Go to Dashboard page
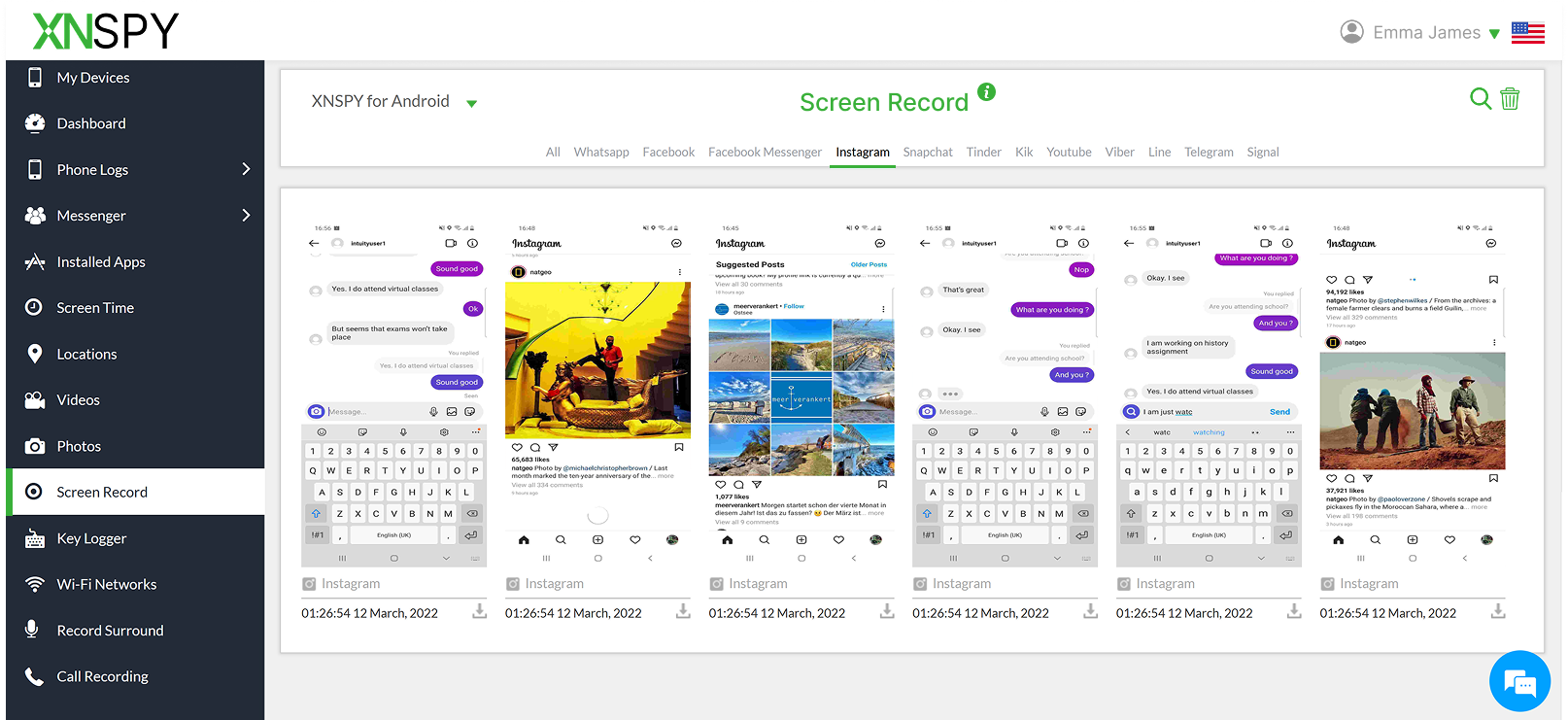 click(x=135, y=123)
